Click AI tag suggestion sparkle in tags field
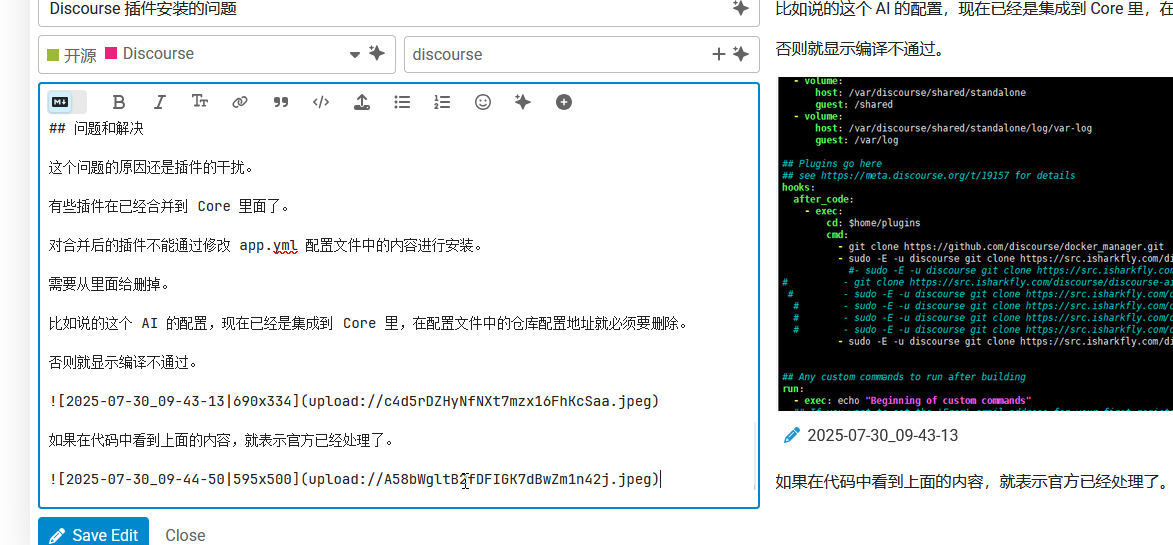The image size is (1173, 545). [x=740, y=54]
